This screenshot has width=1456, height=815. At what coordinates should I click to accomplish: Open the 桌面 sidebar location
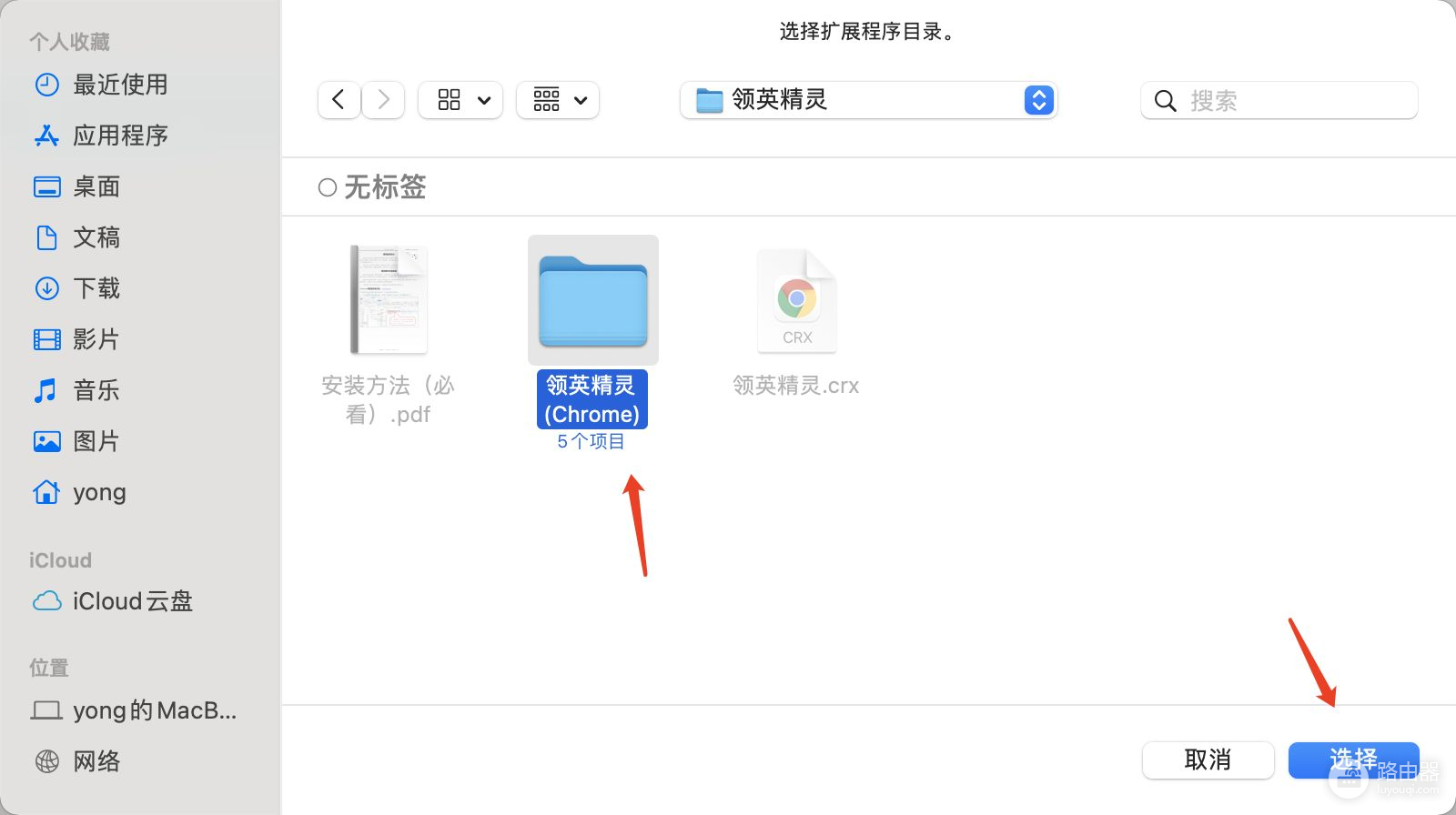(x=96, y=186)
